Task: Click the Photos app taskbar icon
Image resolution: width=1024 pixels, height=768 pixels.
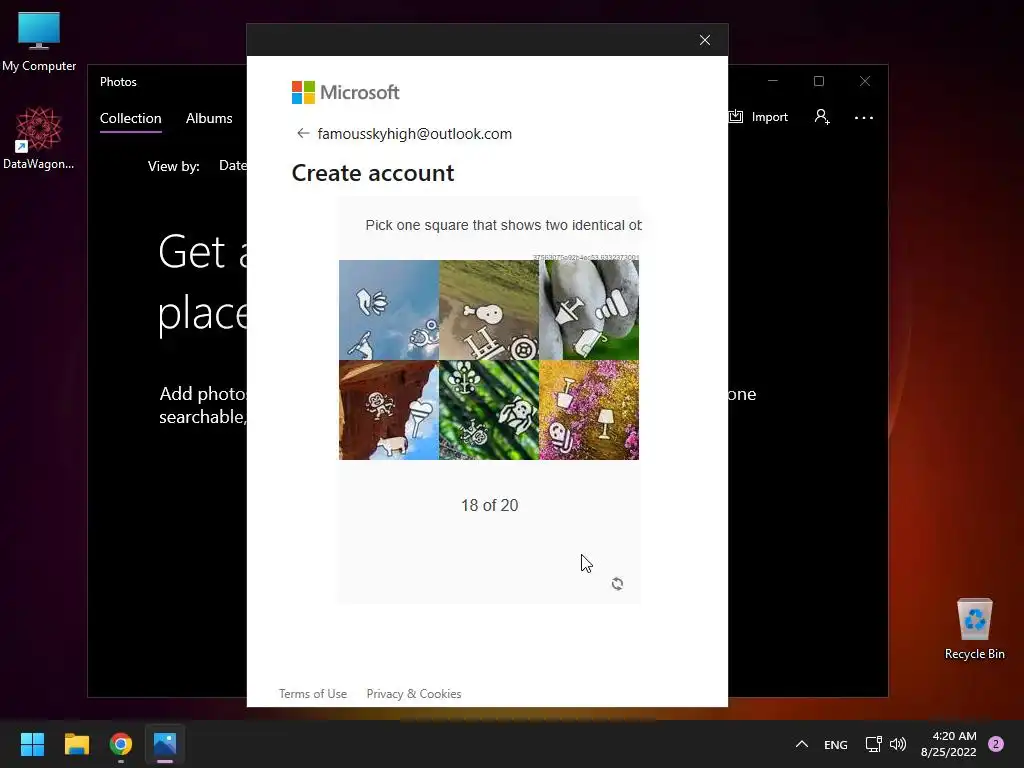Action: [x=165, y=744]
